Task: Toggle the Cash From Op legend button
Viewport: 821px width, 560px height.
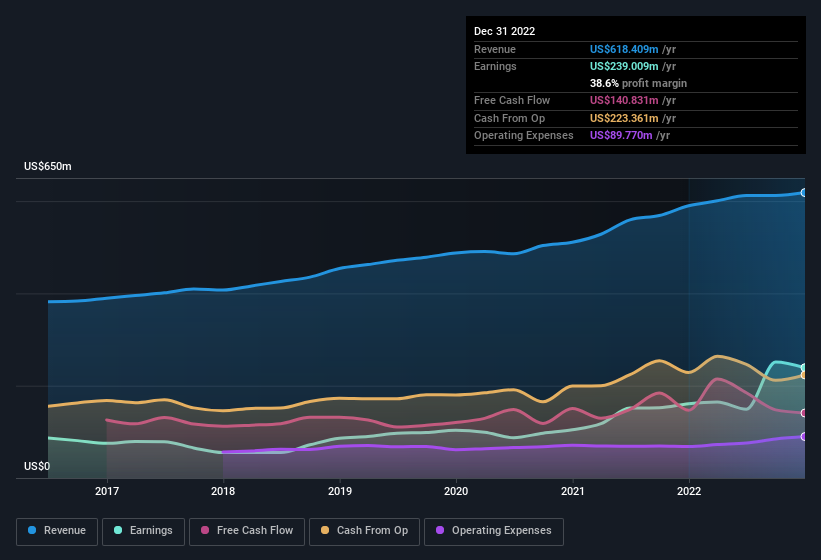Action: (x=364, y=531)
